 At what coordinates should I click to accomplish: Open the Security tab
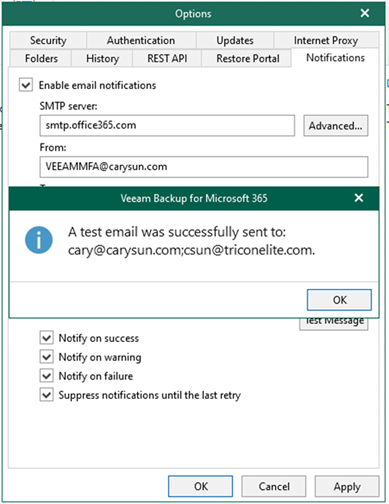(48, 40)
